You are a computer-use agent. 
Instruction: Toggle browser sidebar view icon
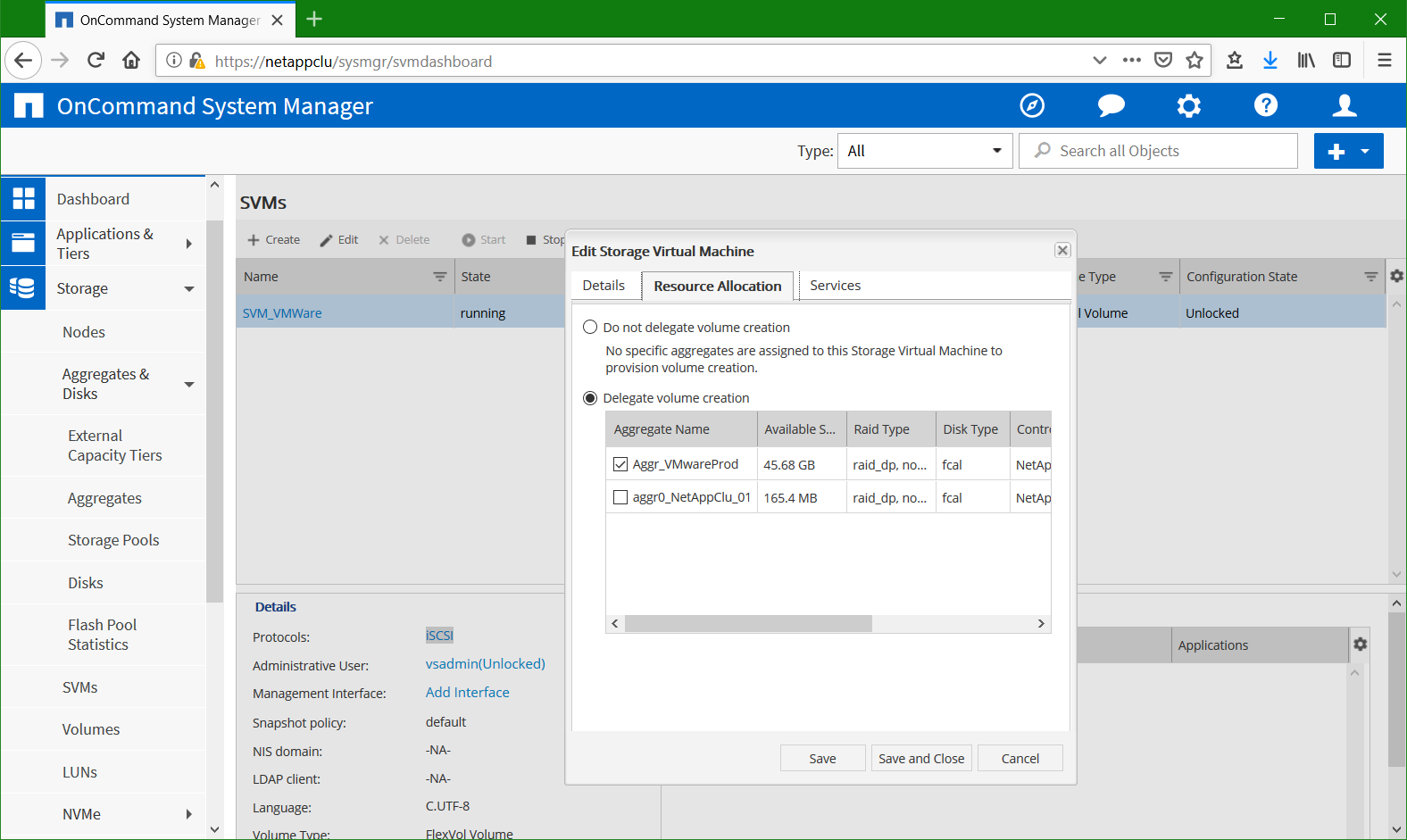[1342, 60]
